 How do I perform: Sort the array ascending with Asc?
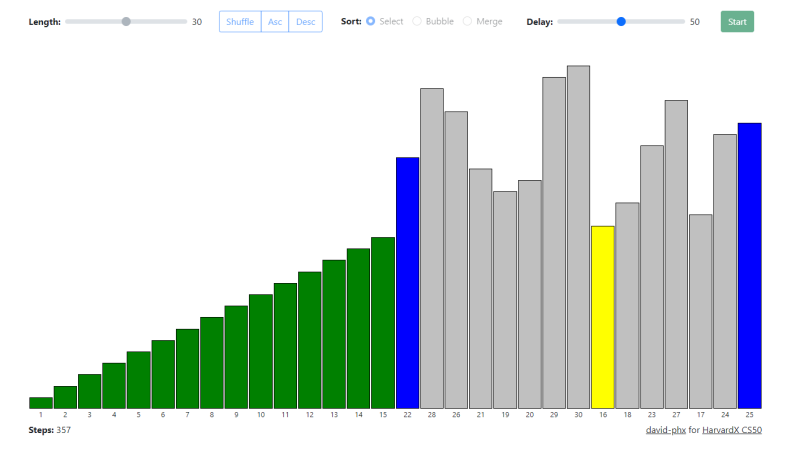coord(275,21)
